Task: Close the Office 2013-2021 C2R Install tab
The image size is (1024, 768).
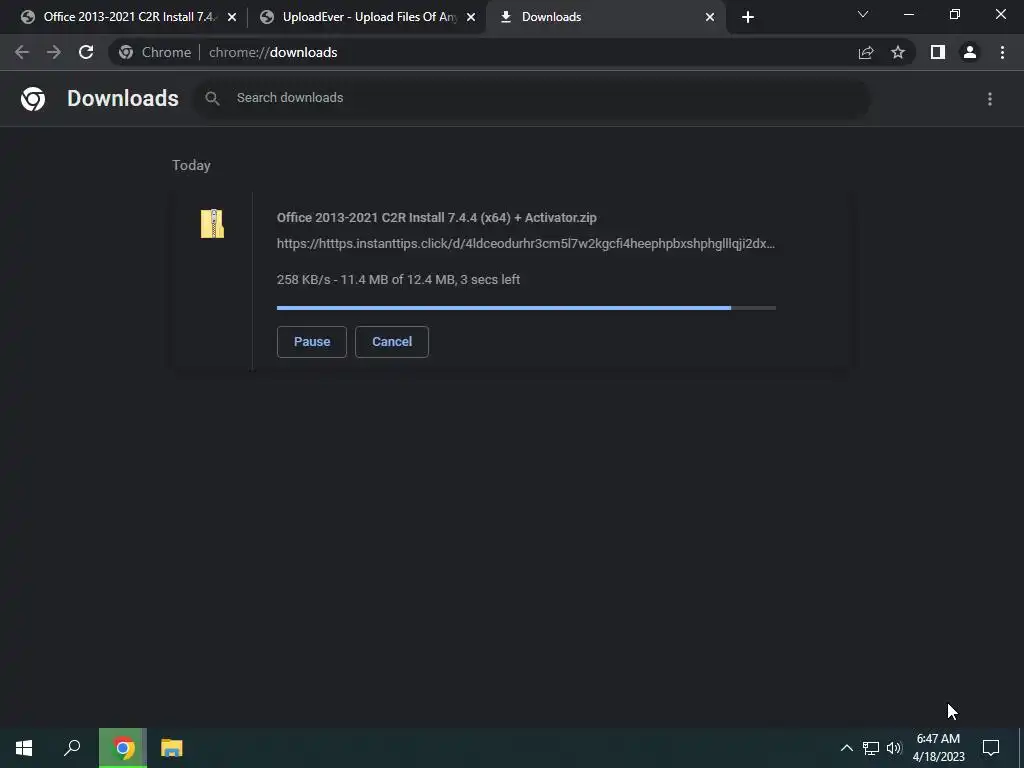Action: [x=232, y=17]
